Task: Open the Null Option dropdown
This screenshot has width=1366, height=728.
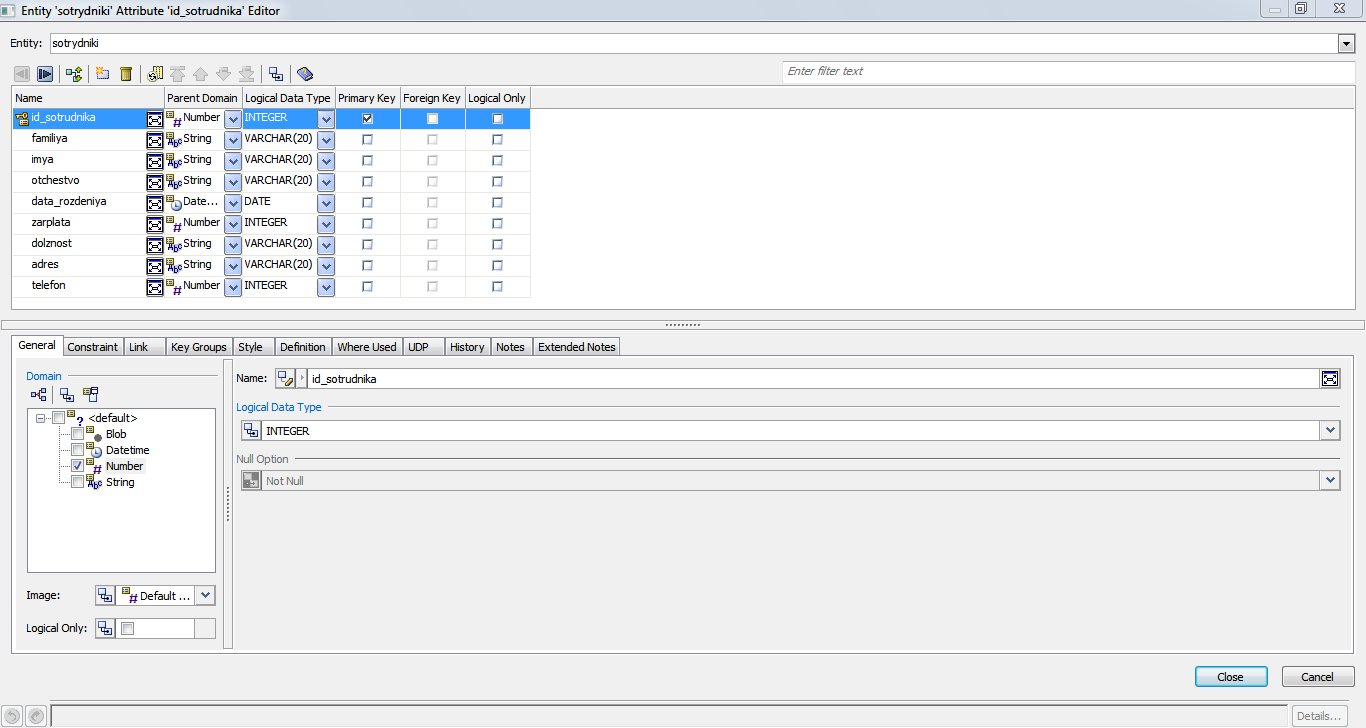Action: point(1330,480)
